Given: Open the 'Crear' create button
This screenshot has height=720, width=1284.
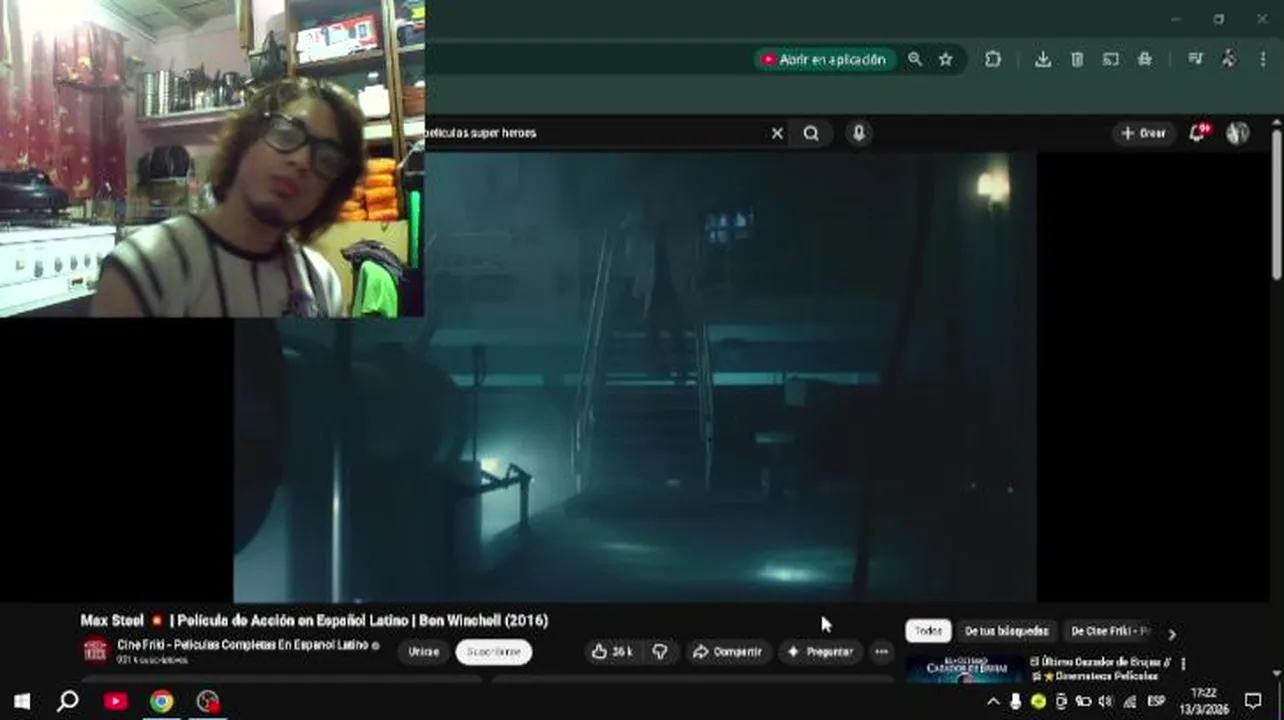Looking at the screenshot, I should 1143,133.
